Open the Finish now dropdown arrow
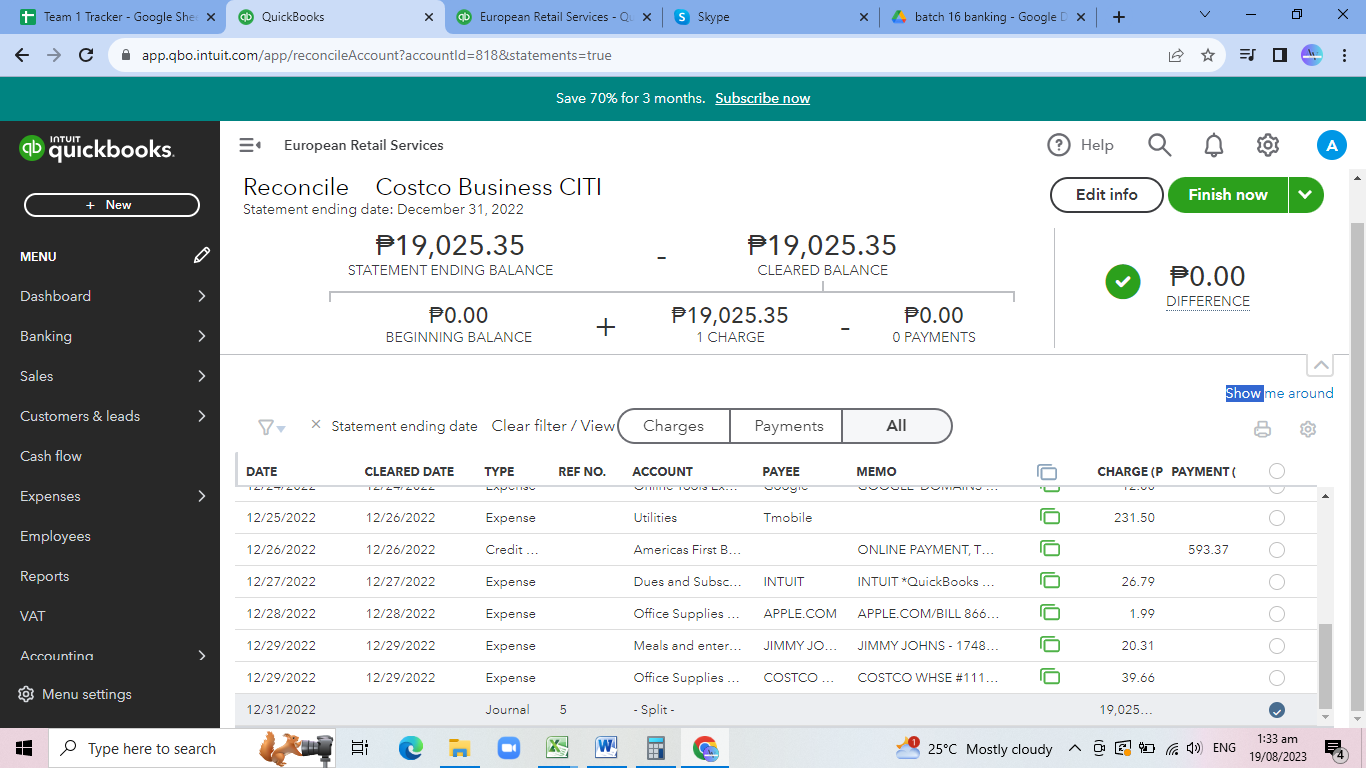The height and width of the screenshot is (768, 1366). 1306,195
